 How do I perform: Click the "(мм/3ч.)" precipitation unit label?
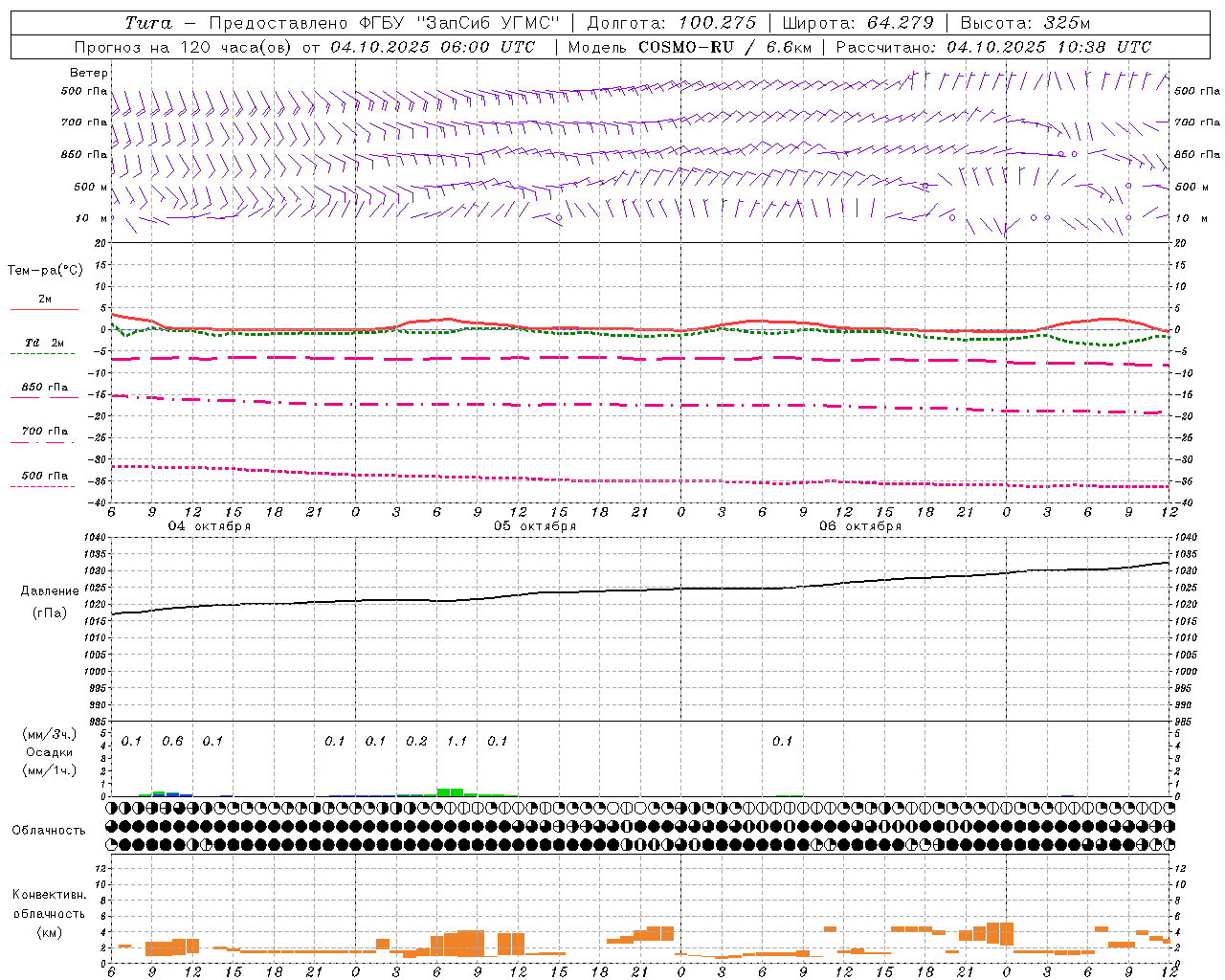tap(50, 734)
